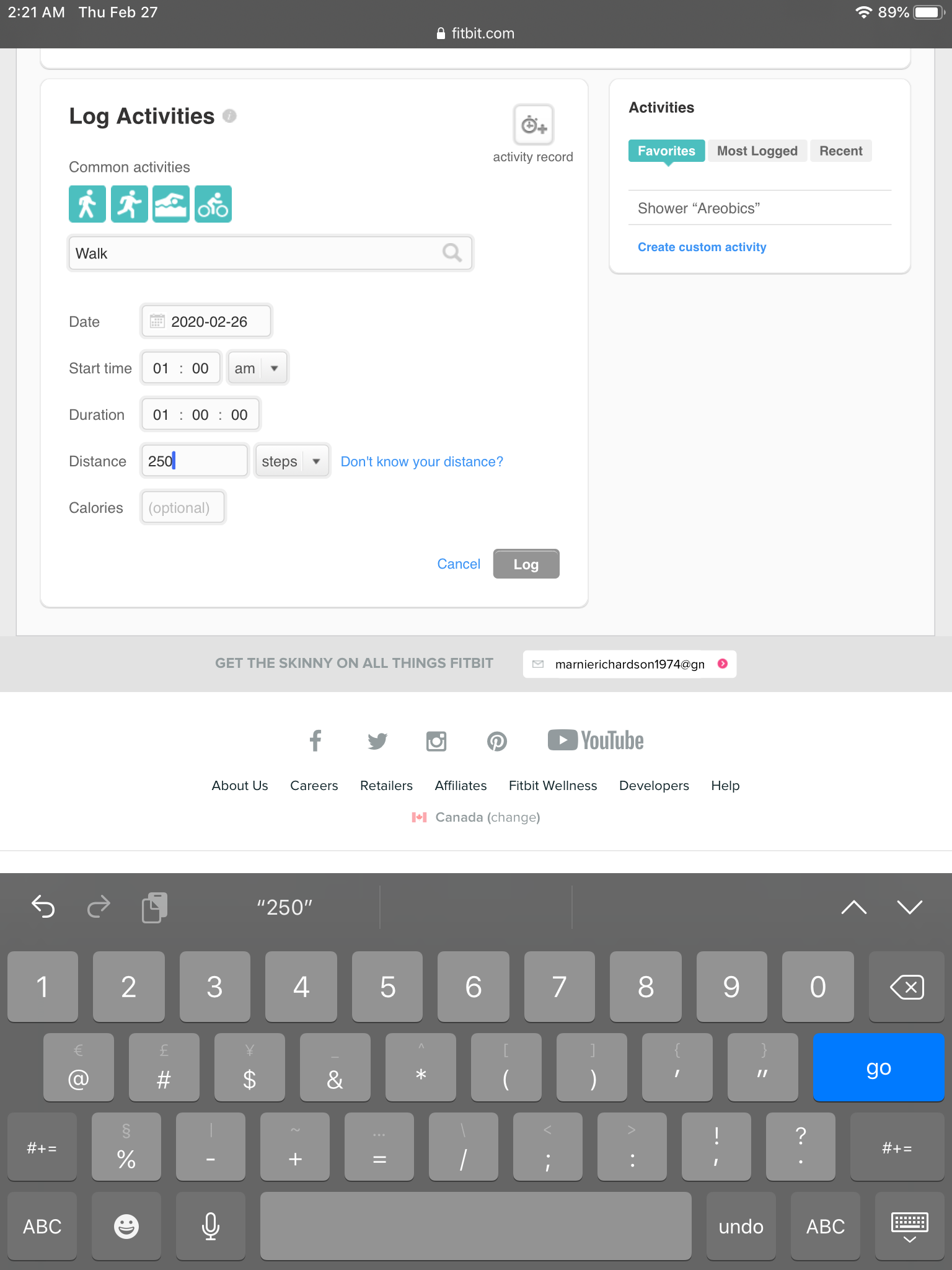This screenshot has height=1270, width=952.
Task: Tap the backspace delete key
Action: pos(907,987)
